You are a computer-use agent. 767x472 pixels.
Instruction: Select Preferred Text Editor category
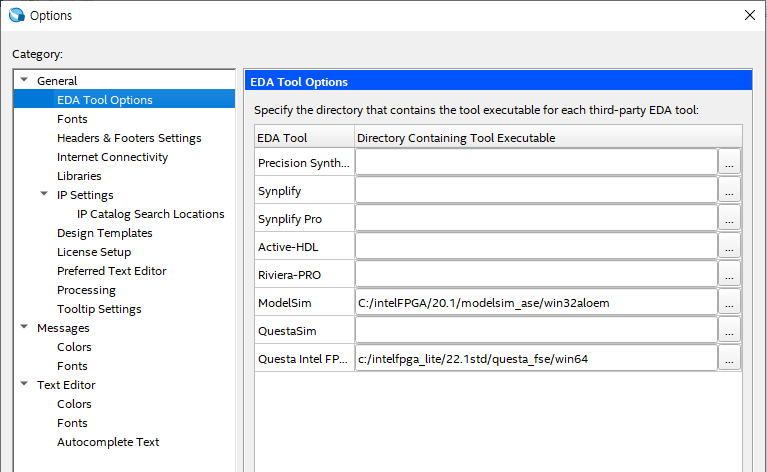[112, 271]
